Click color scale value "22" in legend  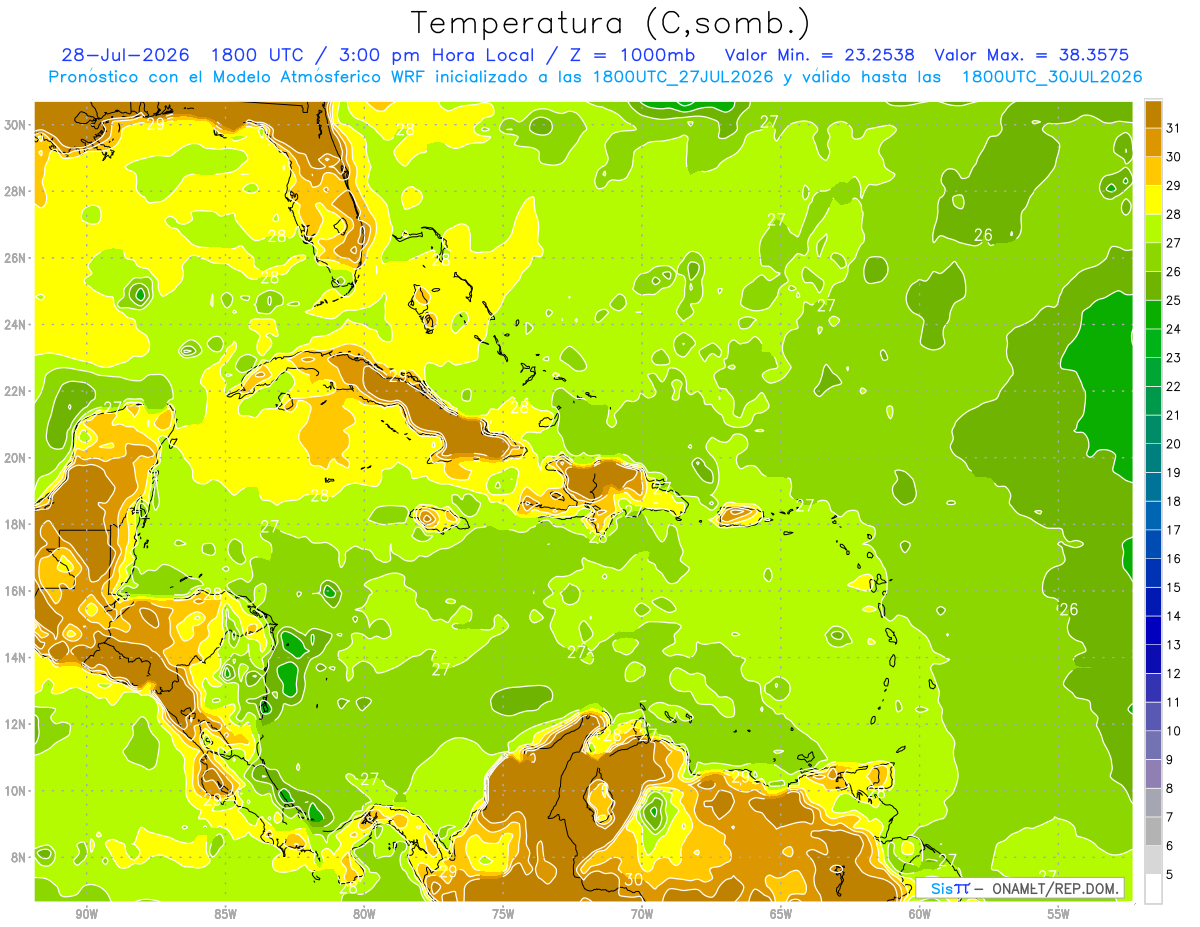click(x=1174, y=387)
